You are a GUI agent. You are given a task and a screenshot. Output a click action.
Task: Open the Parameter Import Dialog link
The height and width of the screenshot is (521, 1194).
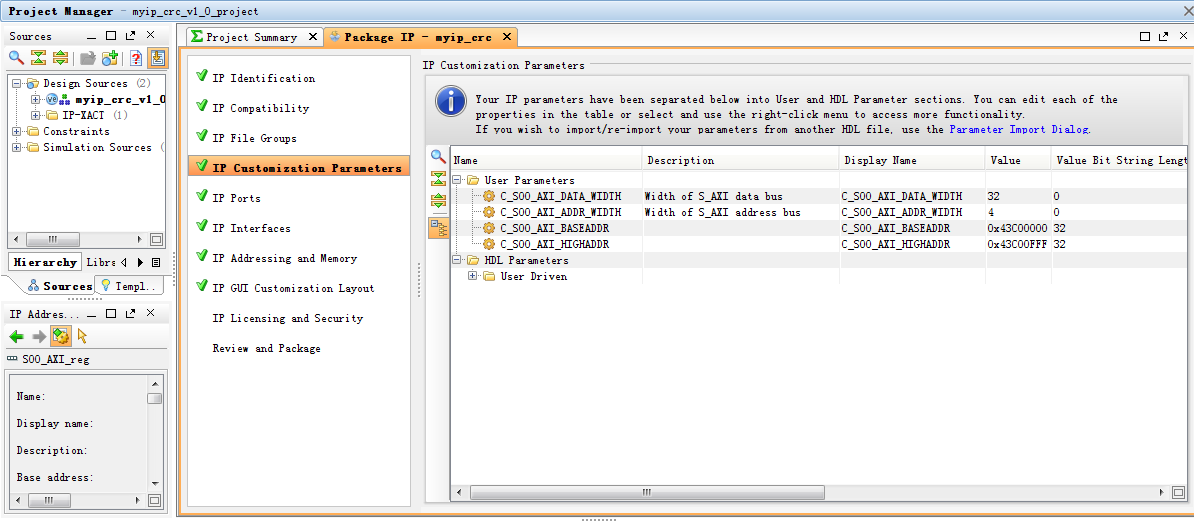(1020, 129)
